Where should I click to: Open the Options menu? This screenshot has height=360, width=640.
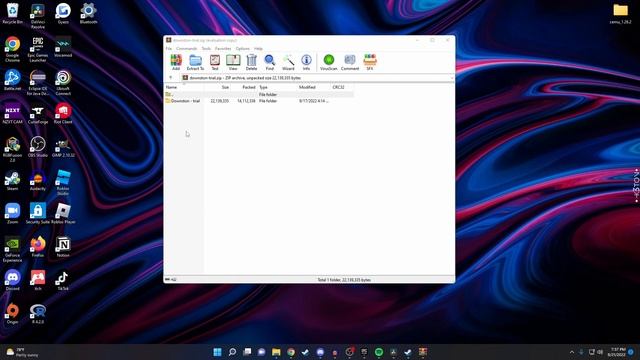pos(242,49)
